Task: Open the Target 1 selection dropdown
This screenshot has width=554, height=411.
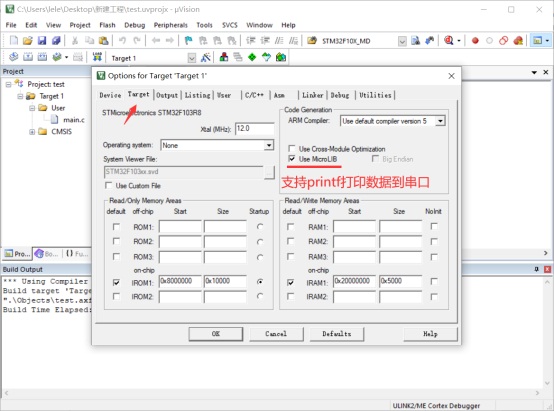Action: [x=191, y=58]
